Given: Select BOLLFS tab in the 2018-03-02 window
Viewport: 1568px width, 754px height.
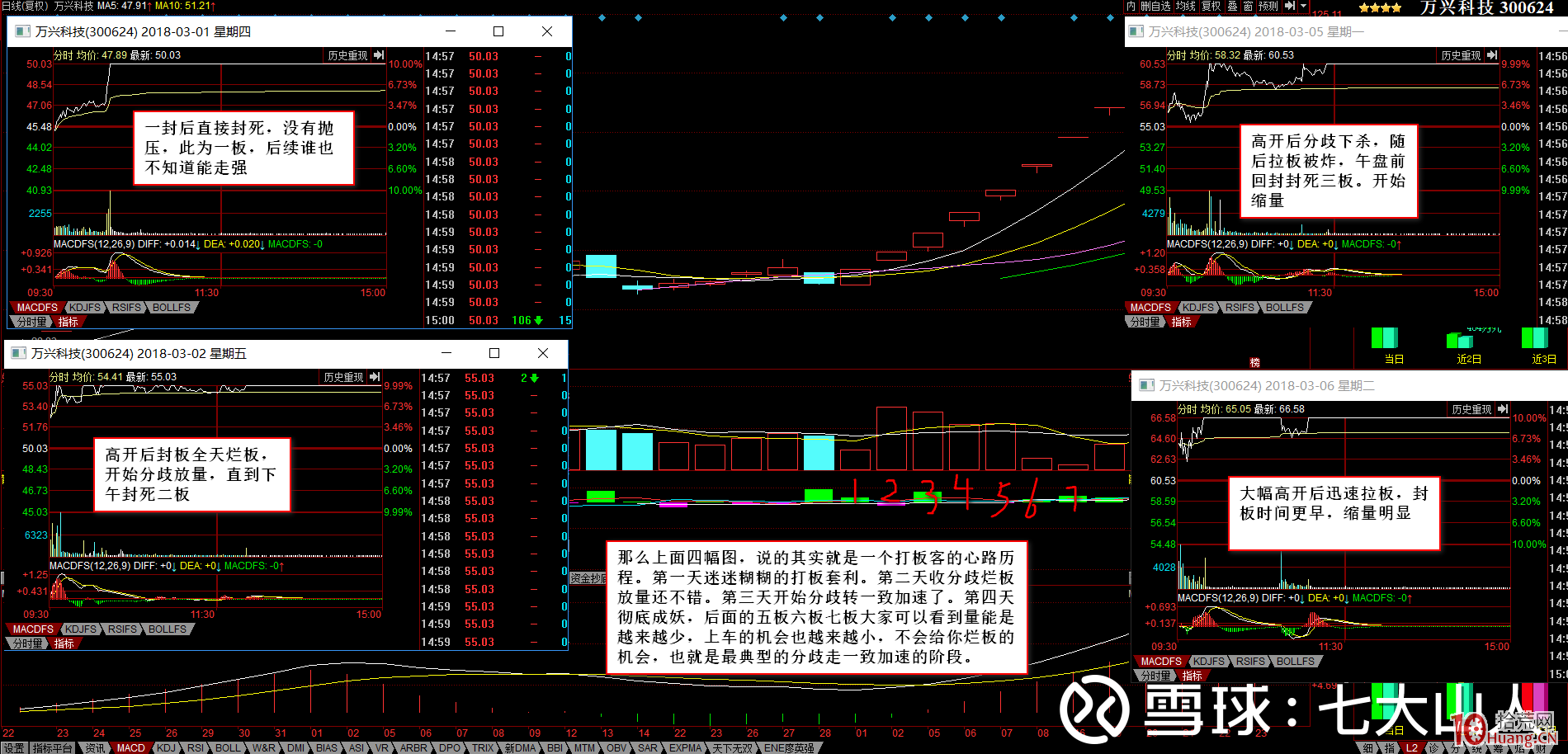Looking at the screenshot, I should (x=168, y=629).
